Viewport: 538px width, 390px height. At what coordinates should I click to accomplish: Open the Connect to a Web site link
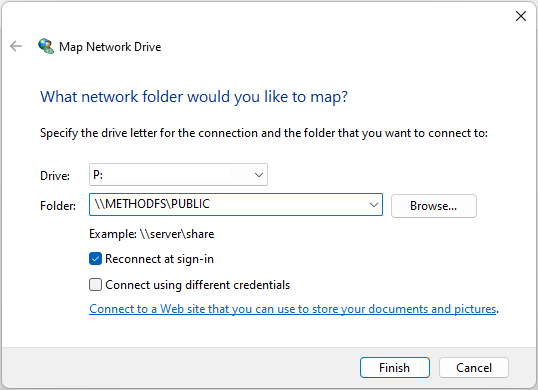click(x=293, y=309)
